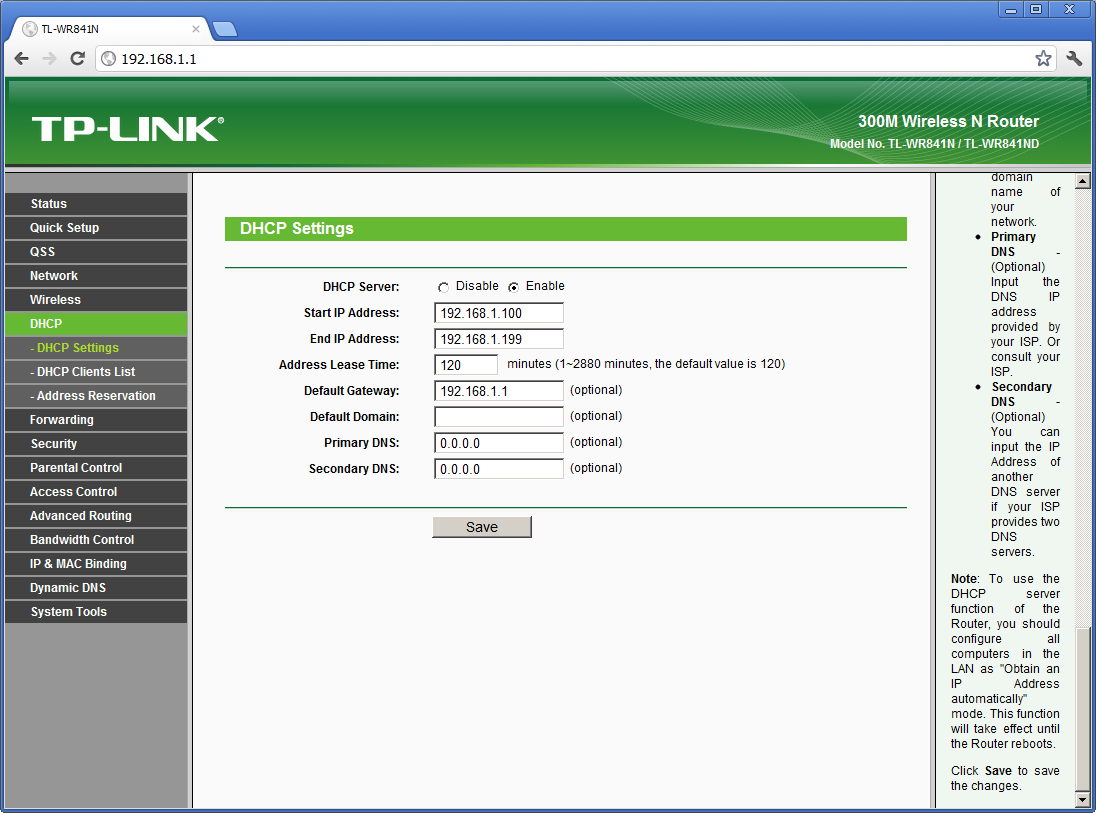This screenshot has height=813, width=1096.
Task: Click the Default Domain field
Action: (498, 417)
